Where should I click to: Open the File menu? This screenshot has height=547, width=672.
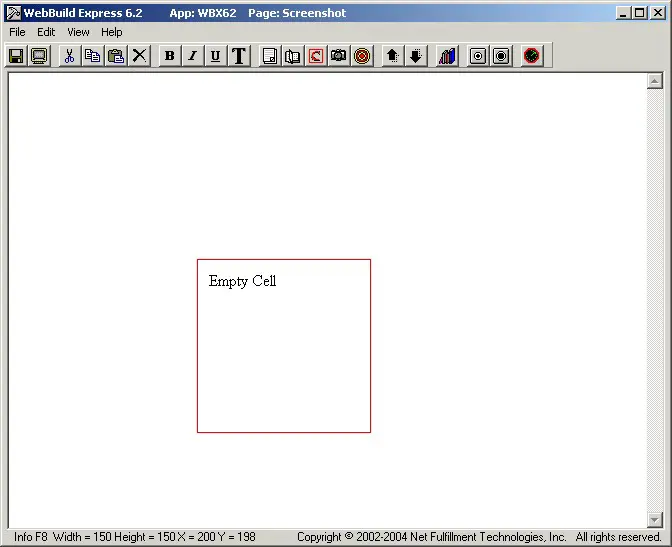point(17,32)
